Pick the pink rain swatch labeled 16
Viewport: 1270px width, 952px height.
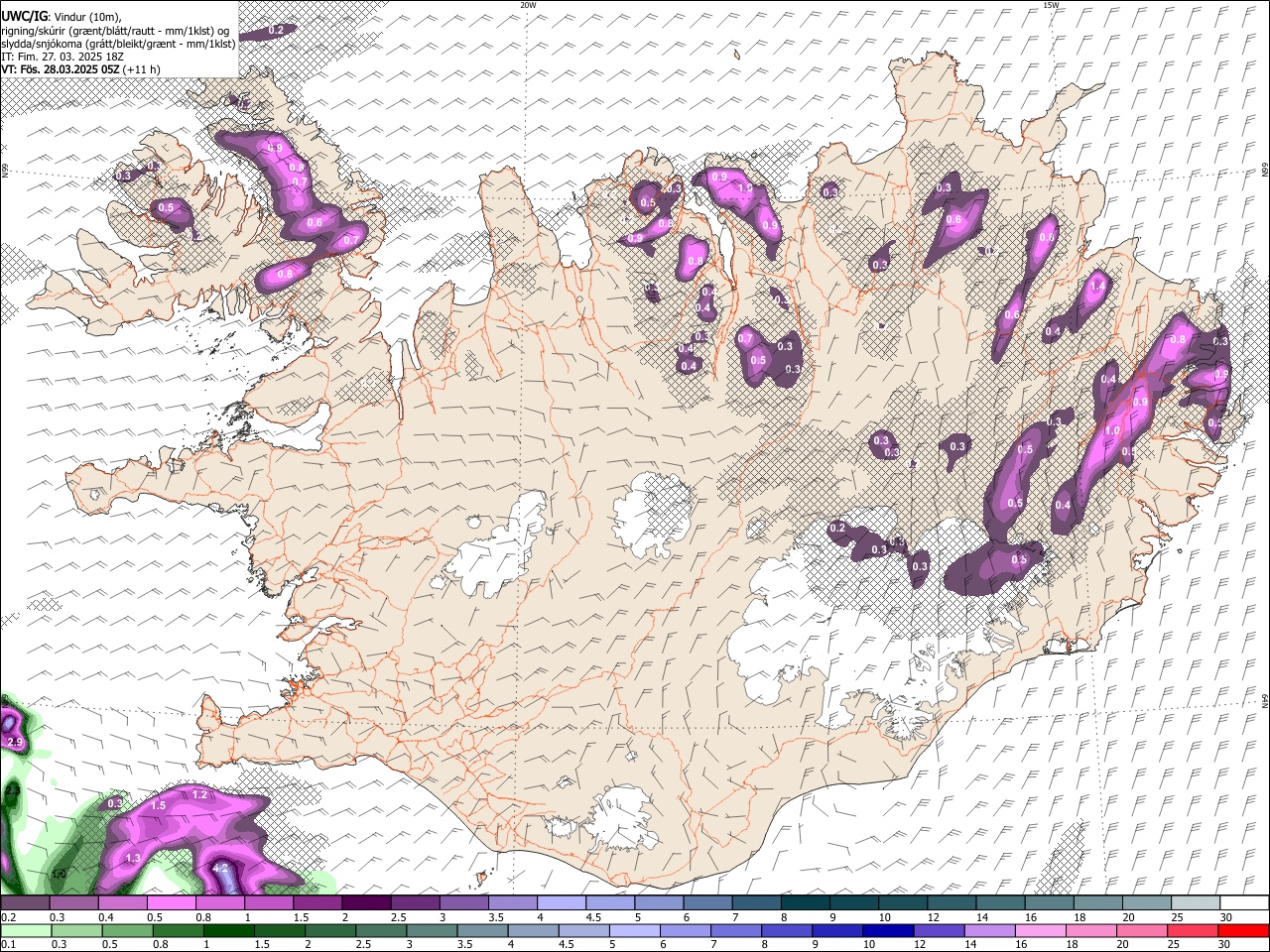pos(1042,931)
